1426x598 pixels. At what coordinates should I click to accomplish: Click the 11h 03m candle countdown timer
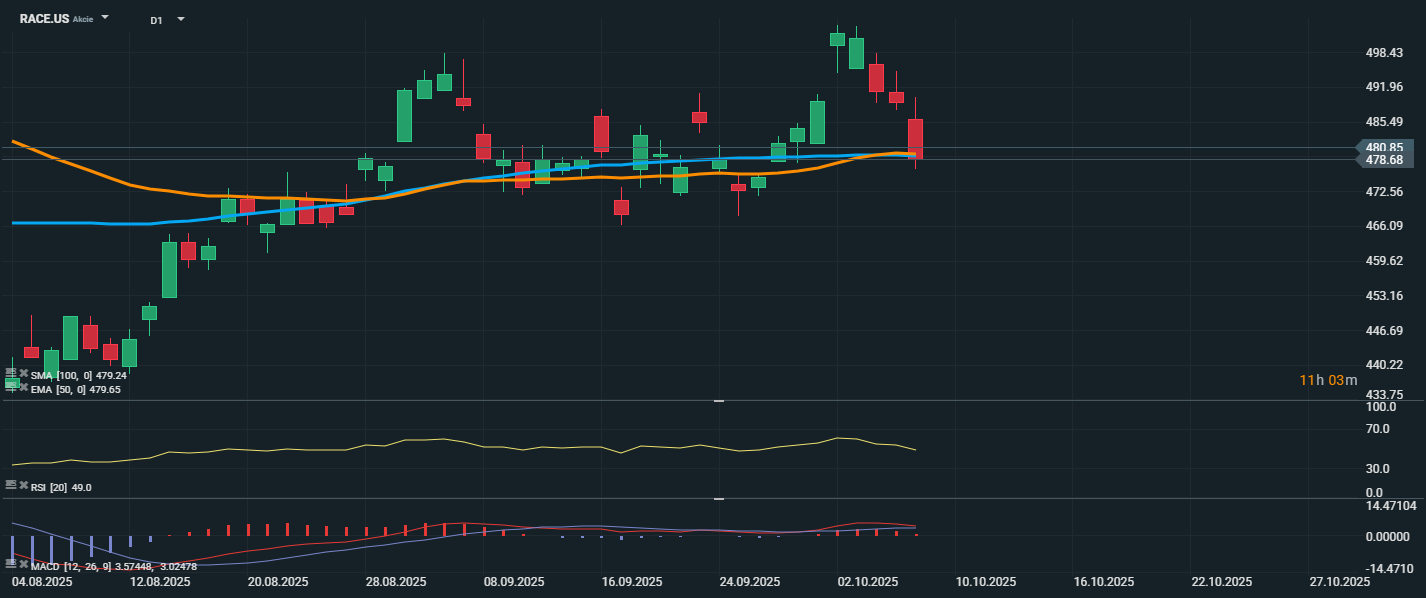pos(1328,380)
